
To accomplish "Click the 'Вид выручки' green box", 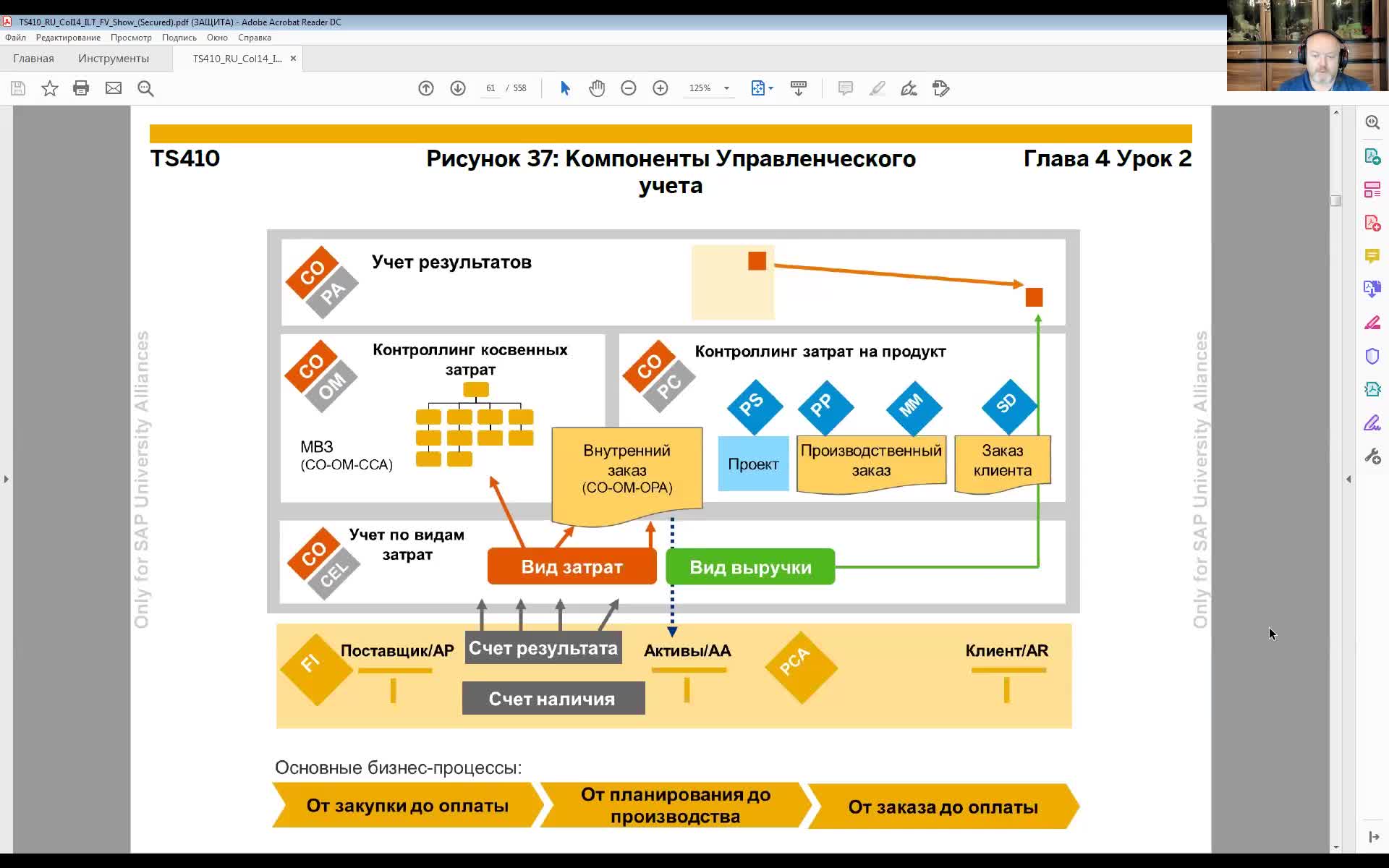I will [x=750, y=567].
